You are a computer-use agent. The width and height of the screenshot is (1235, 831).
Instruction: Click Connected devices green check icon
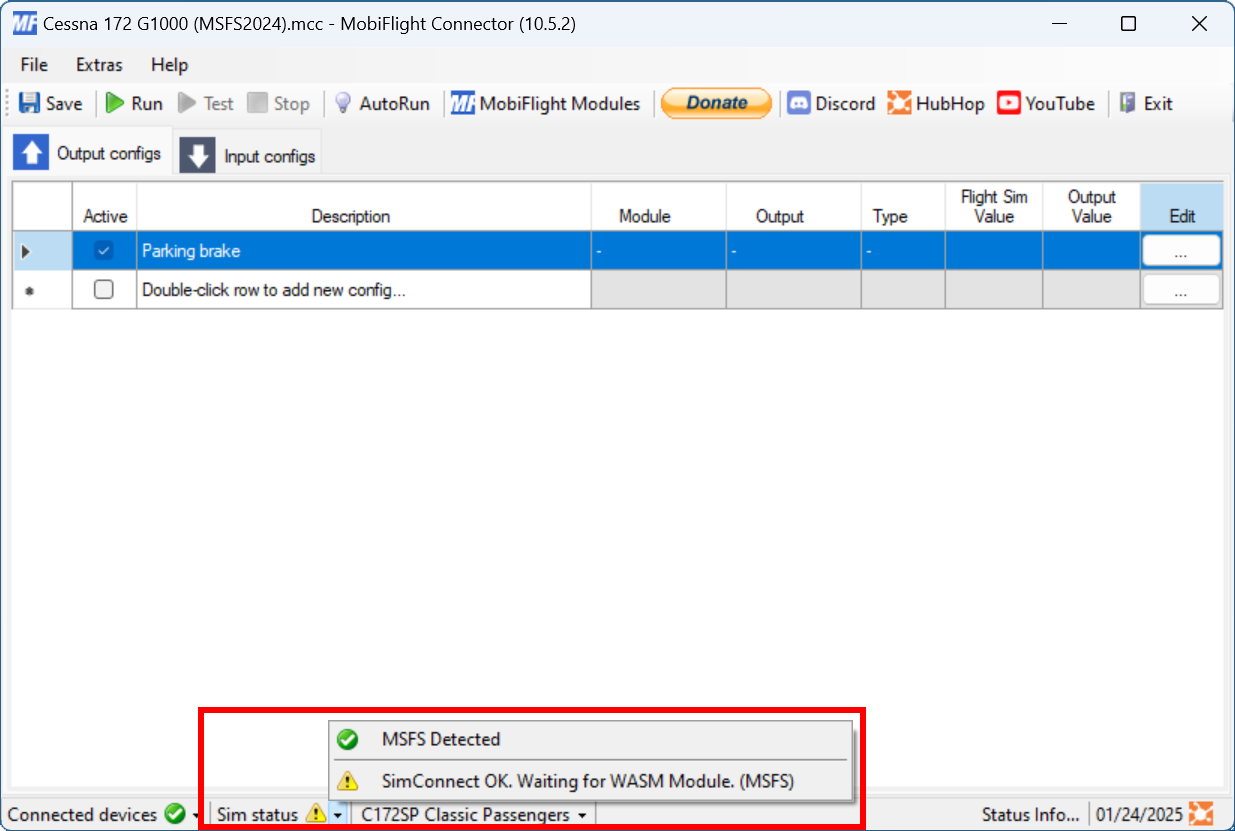[175, 815]
